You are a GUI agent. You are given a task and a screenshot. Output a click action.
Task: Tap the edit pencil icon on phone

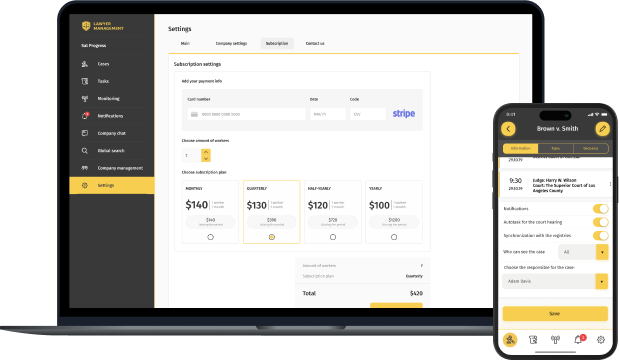pyautogui.click(x=602, y=129)
